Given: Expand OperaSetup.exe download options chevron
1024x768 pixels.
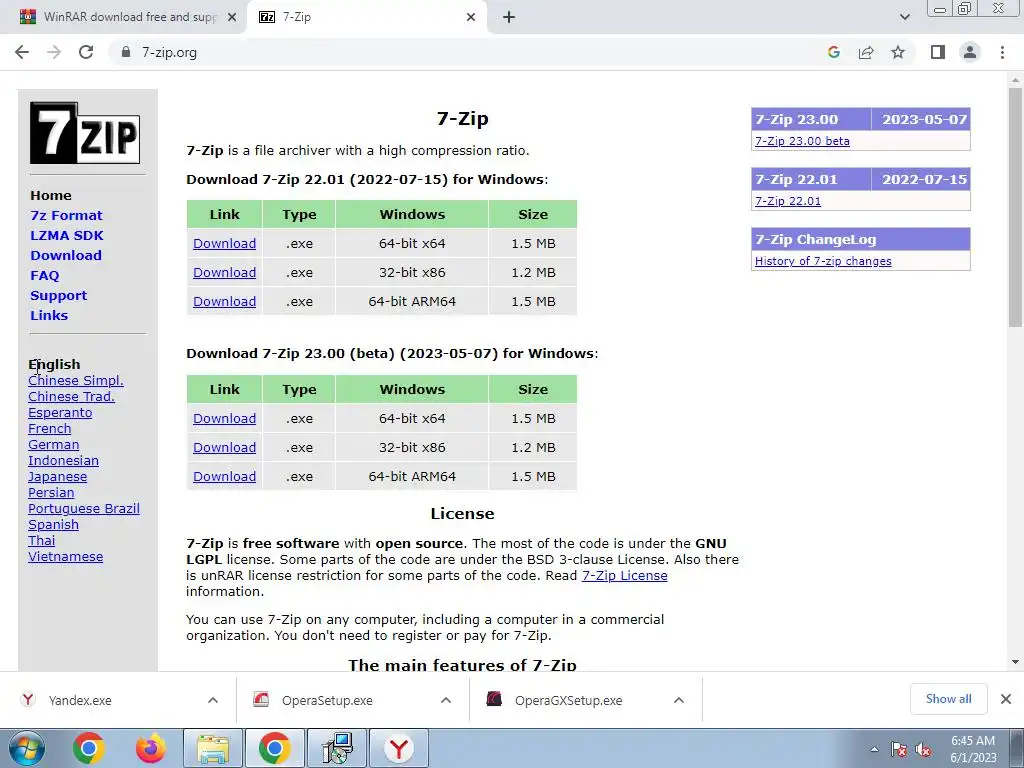Looking at the screenshot, I should click(x=446, y=700).
